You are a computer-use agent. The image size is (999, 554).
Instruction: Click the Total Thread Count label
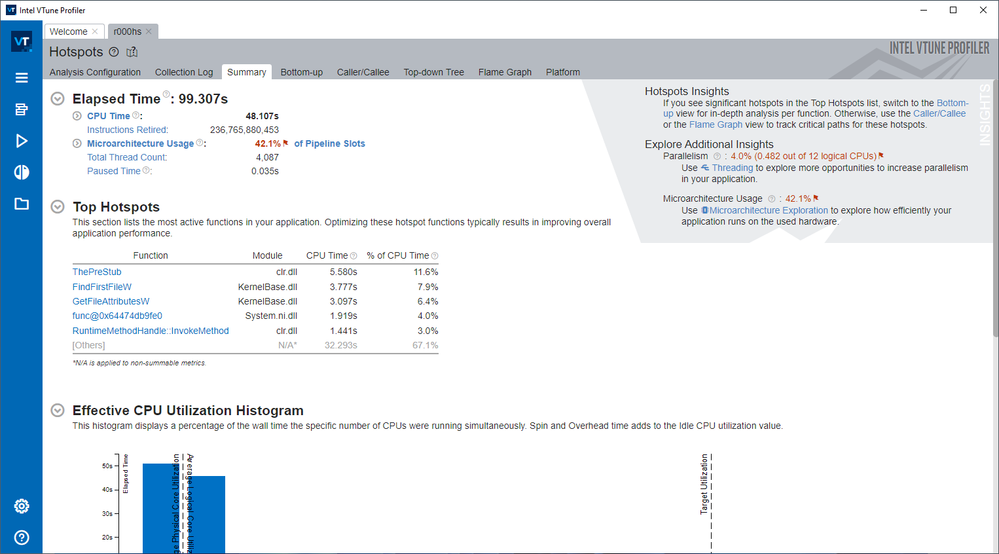[x=127, y=157]
